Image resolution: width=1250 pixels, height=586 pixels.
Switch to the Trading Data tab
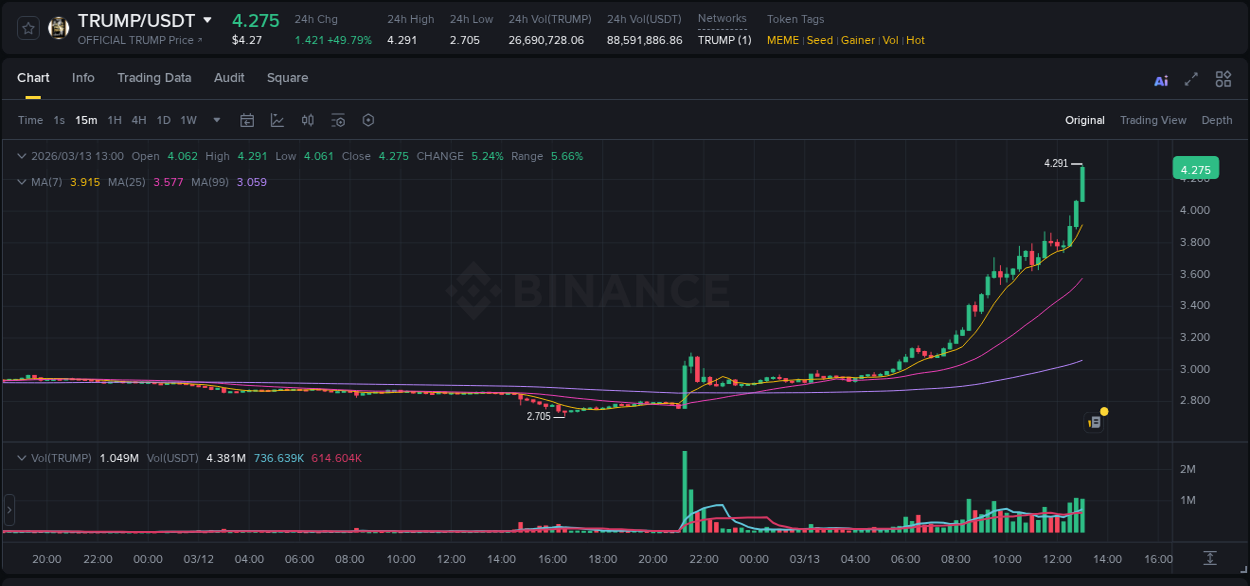point(154,78)
